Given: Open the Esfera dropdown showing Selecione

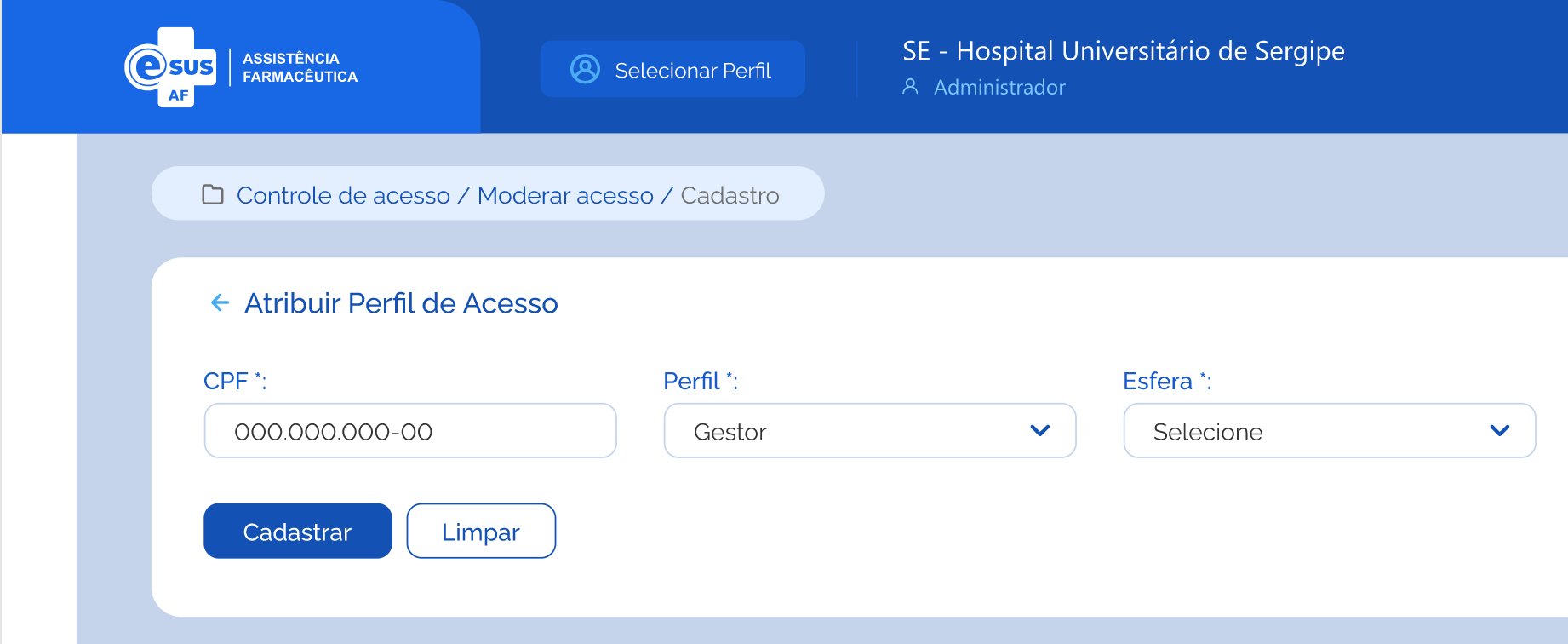Looking at the screenshot, I should [x=1329, y=431].
